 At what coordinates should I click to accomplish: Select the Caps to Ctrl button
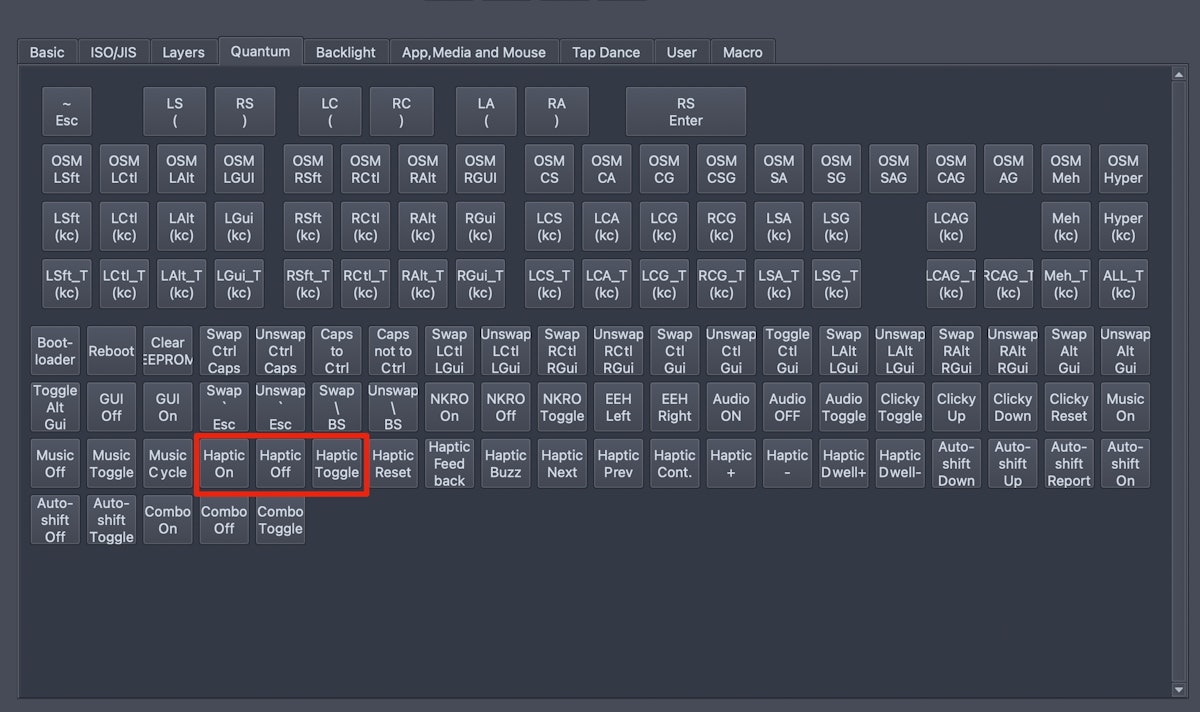(x=337, y=351)
